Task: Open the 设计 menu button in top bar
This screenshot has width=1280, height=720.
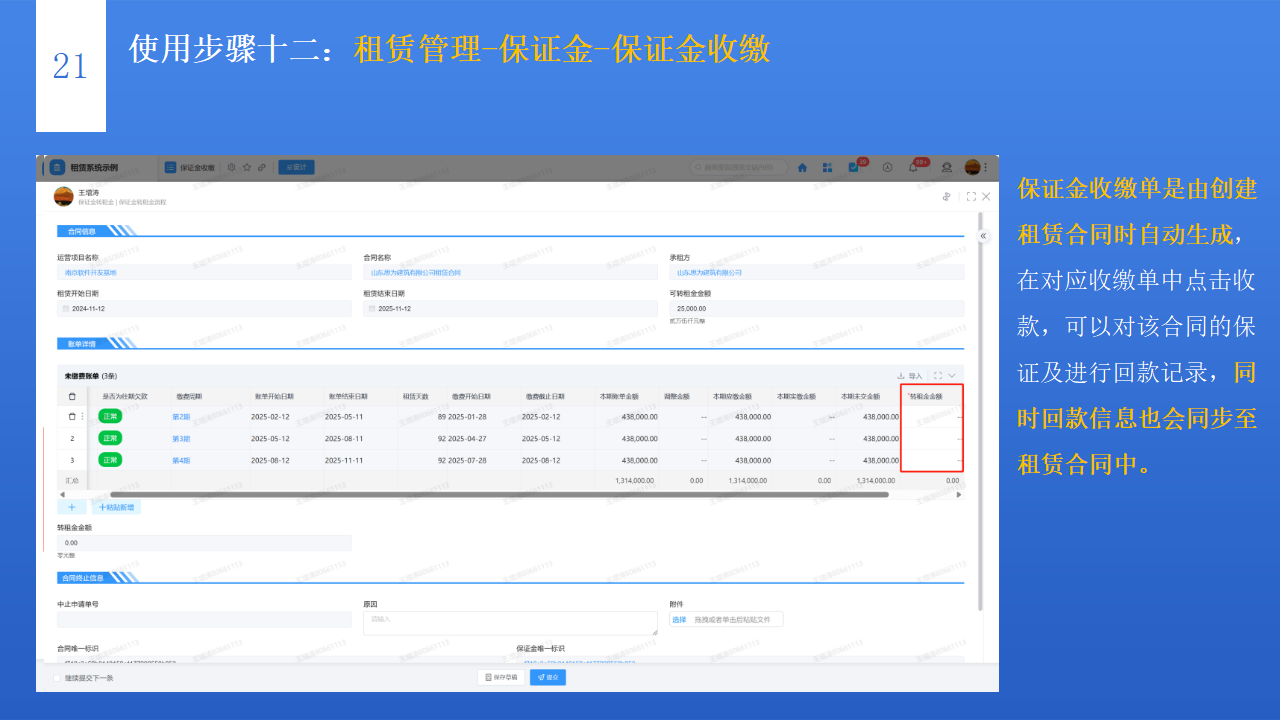Action: (294, 167)
